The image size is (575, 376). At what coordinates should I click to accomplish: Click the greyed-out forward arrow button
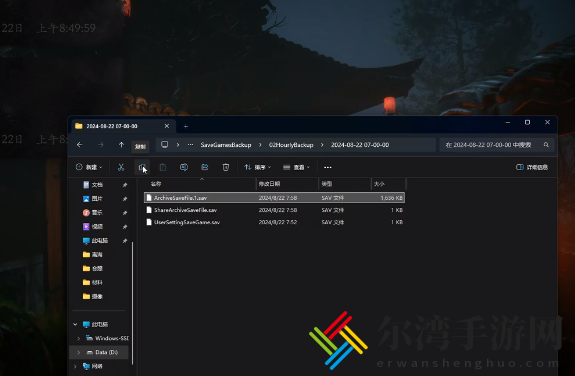tap(100, 145)
